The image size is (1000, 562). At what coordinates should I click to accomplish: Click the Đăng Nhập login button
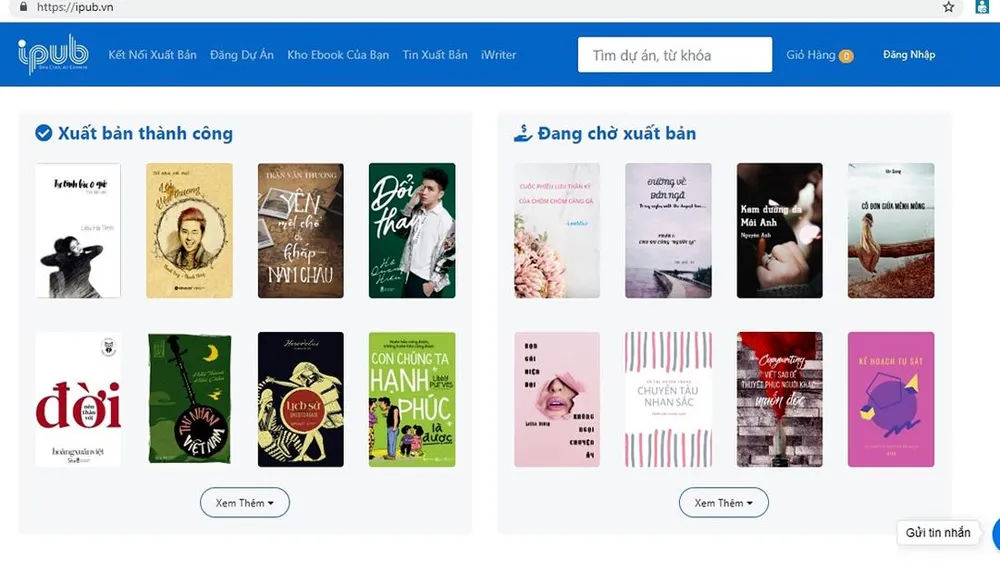[x=909, y=55]
